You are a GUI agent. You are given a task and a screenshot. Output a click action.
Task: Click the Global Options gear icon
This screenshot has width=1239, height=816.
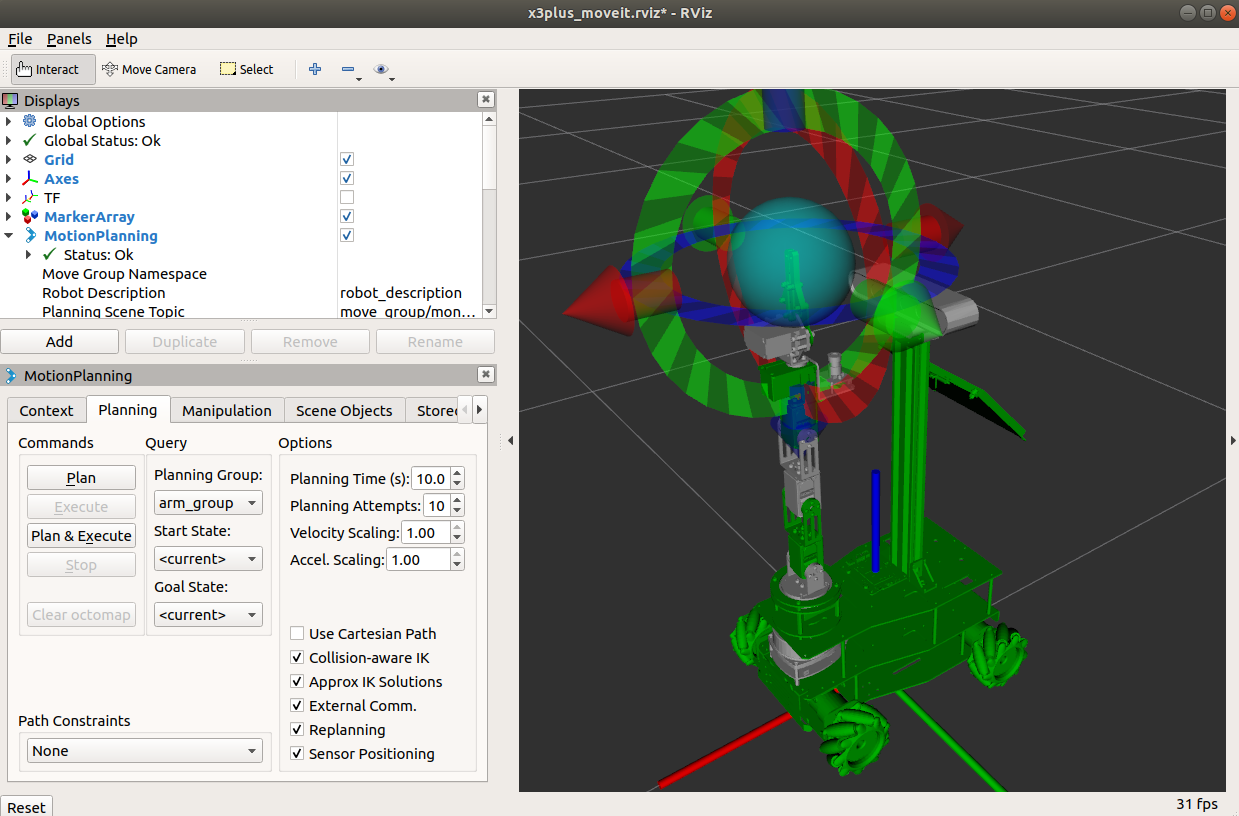30,122
